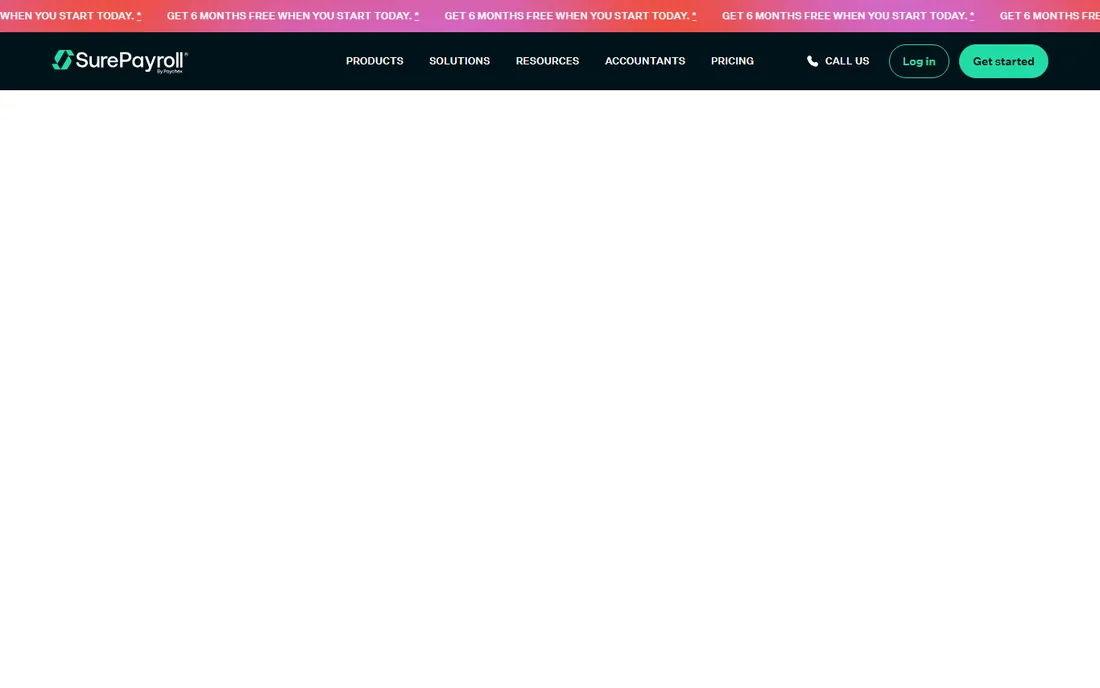Click the SurePayroll logo
Image resolution: width=1100 pixels, height=688 pixels.
pos(120,61)
